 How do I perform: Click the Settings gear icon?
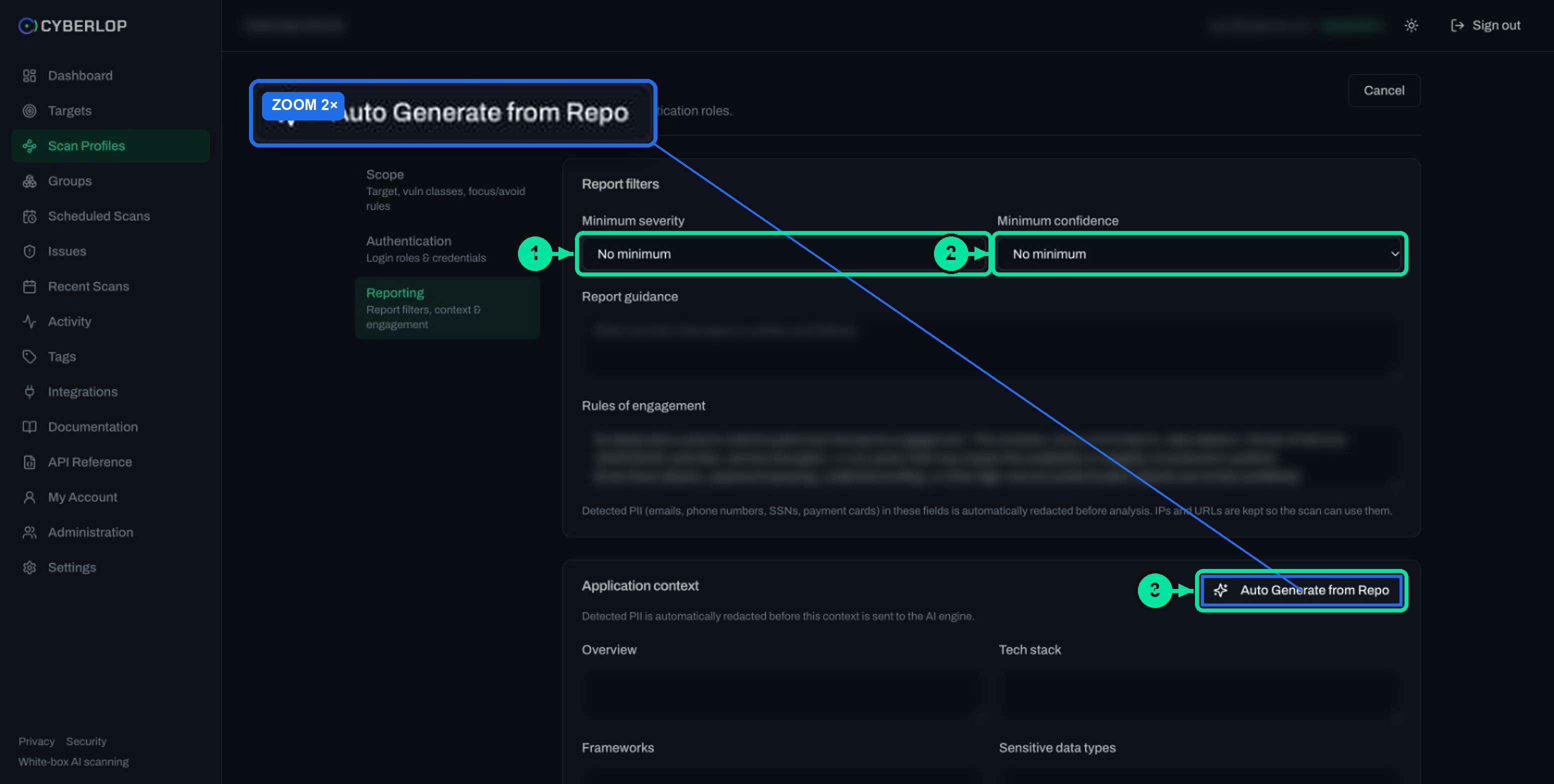click(29, 567)
